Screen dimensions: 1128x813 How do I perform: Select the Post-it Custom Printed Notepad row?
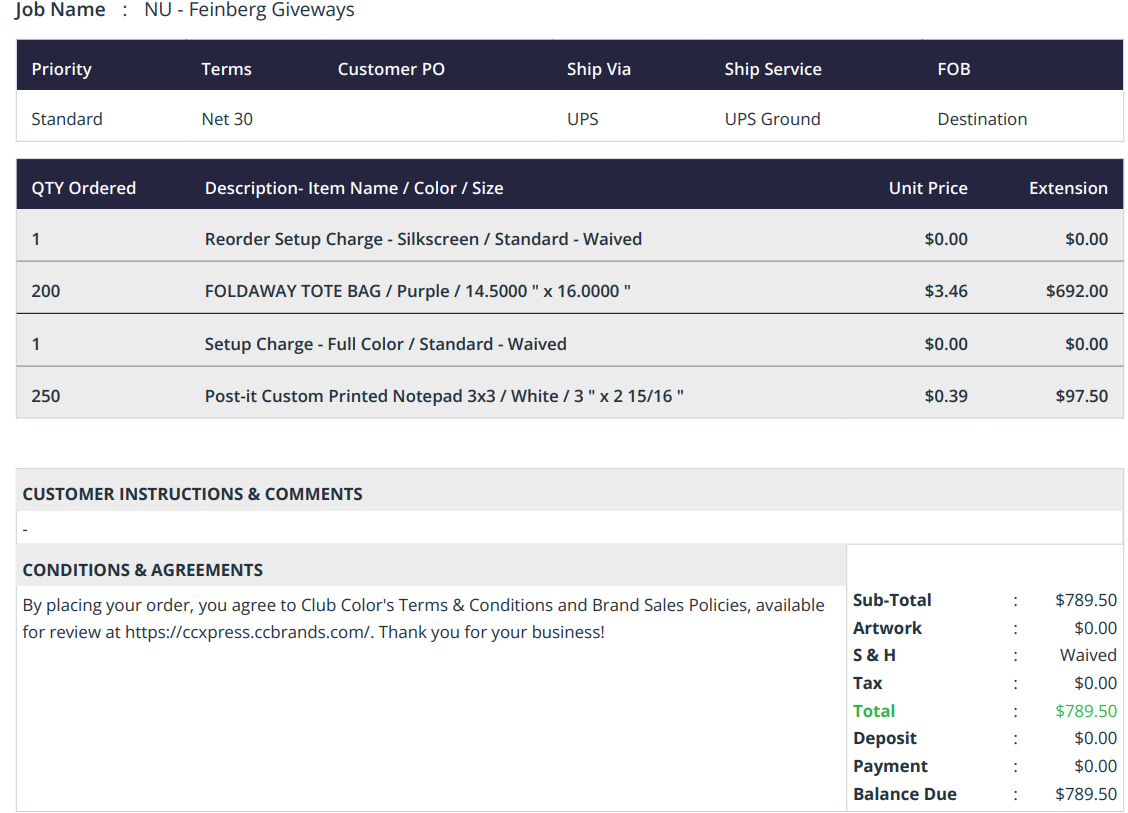pyautogui.click(x=569, y=396)
